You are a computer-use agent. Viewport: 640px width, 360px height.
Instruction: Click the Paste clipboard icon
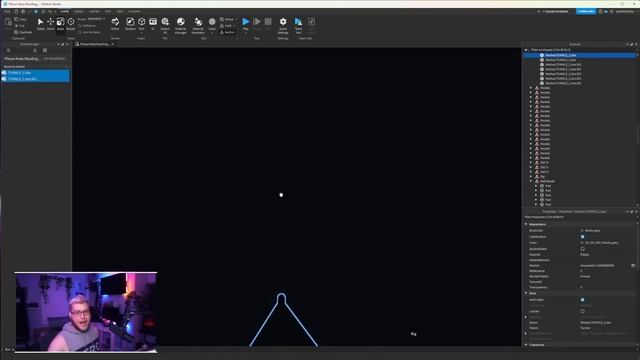pos(8,22)
